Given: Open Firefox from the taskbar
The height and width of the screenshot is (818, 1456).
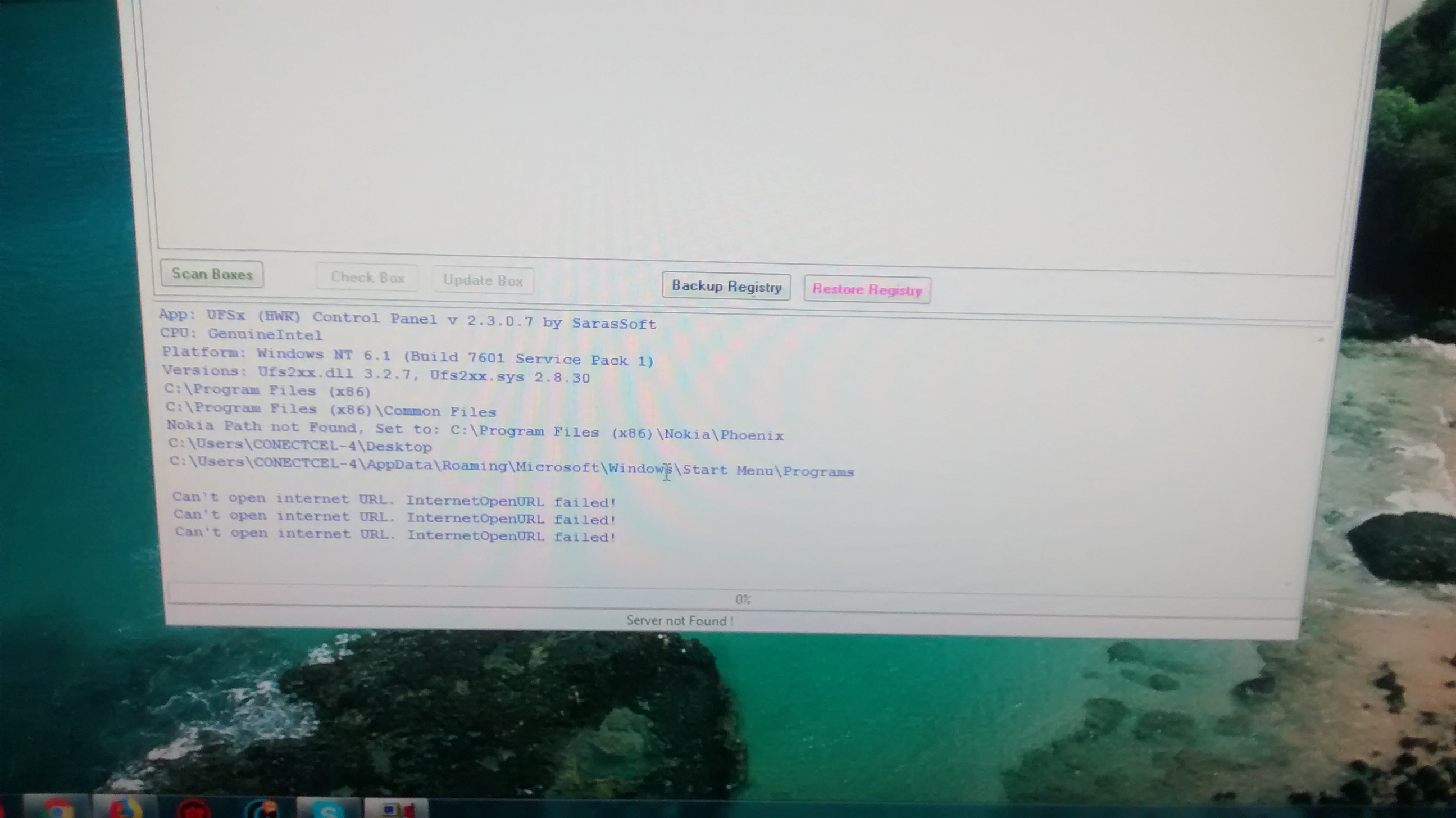Looking at the screenshot, I should click(124, 810).
